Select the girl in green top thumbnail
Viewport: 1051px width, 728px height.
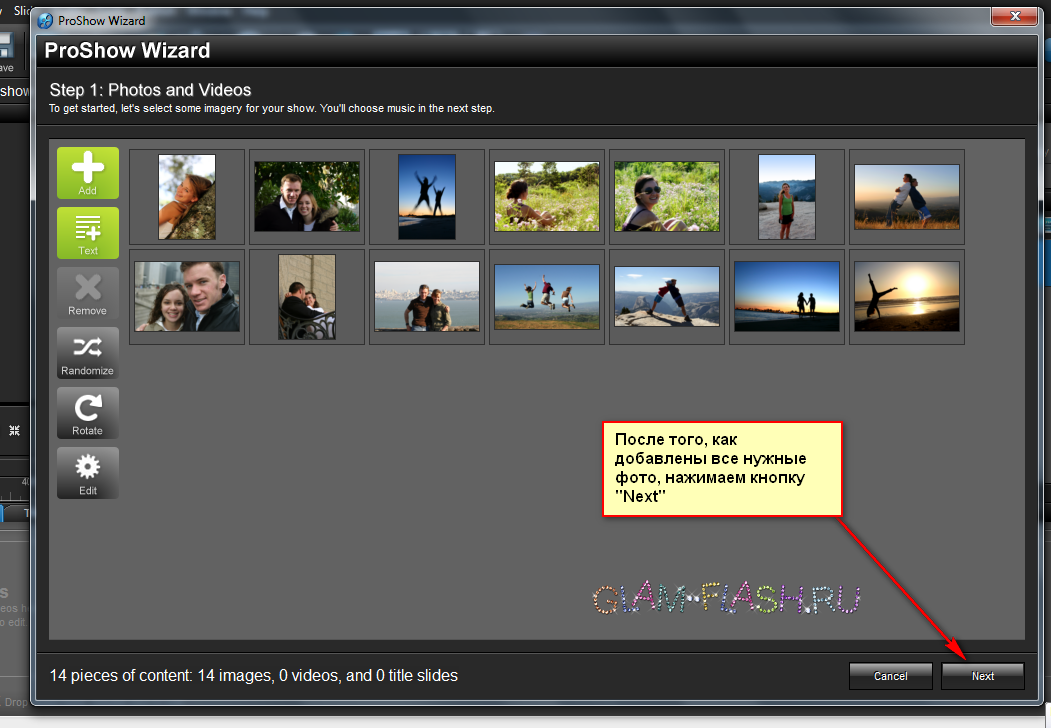coord(787,197)
